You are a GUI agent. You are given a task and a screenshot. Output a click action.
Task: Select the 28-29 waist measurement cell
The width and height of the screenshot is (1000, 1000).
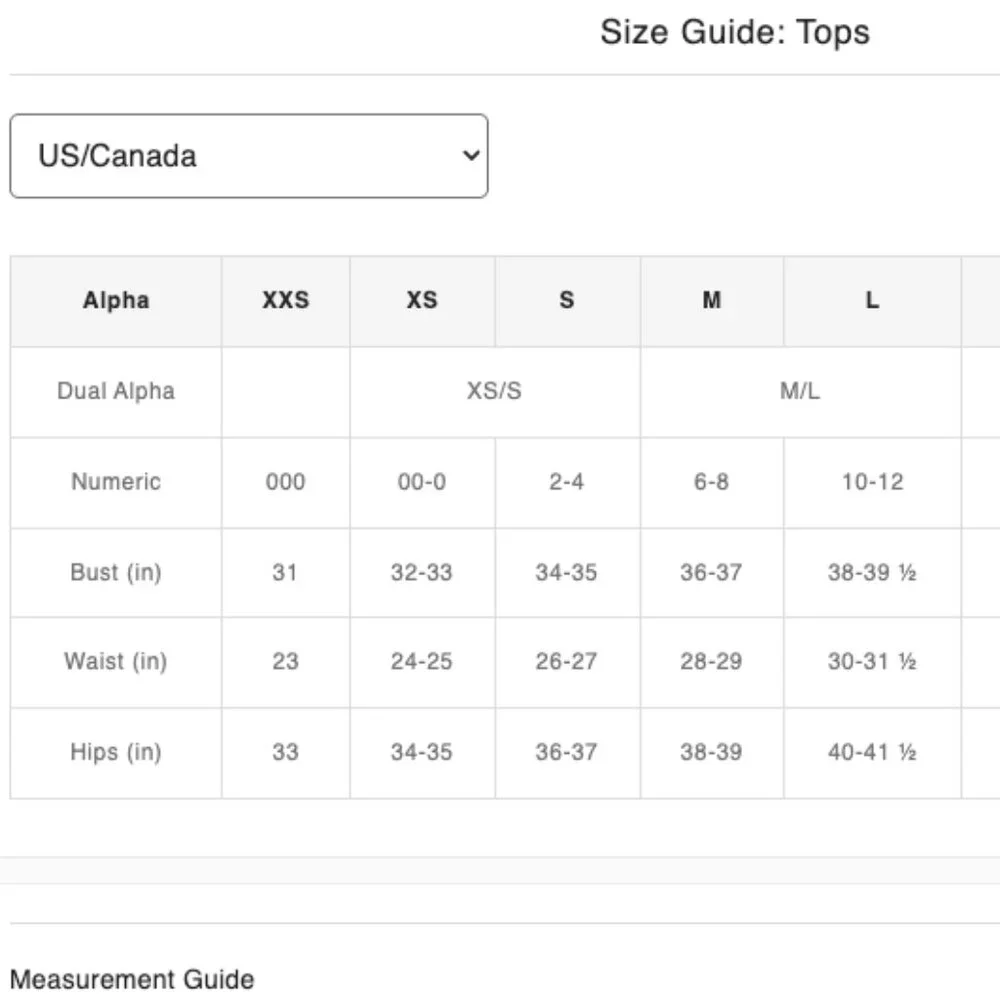711,661
